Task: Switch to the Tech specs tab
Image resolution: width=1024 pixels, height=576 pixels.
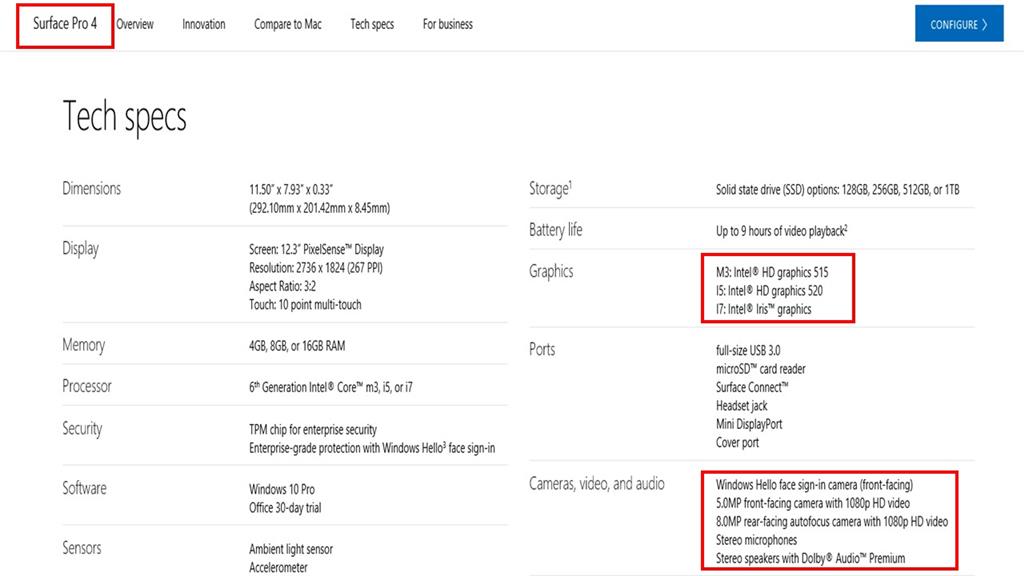Action: coord(372,24)
